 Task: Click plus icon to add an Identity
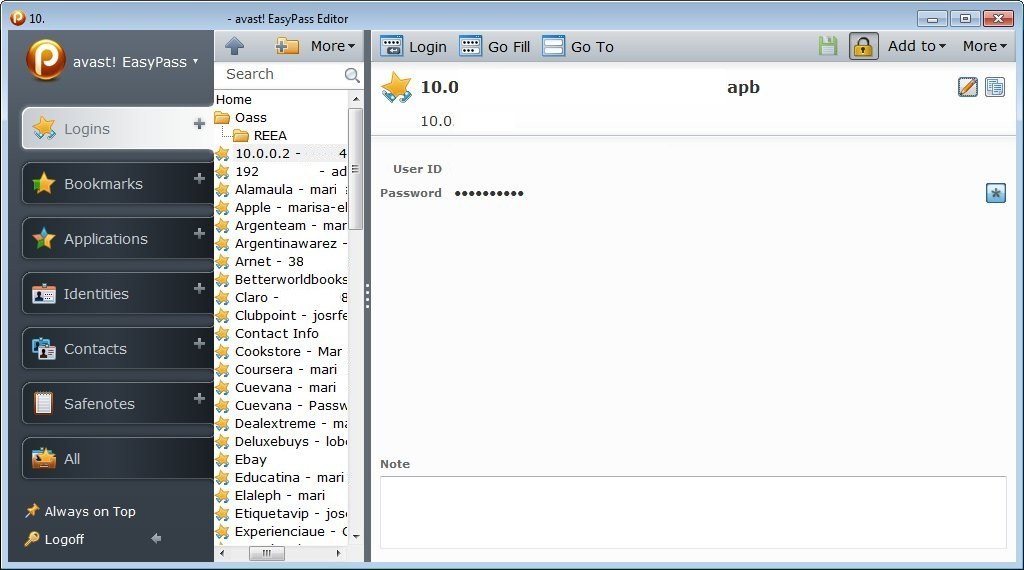199,288
